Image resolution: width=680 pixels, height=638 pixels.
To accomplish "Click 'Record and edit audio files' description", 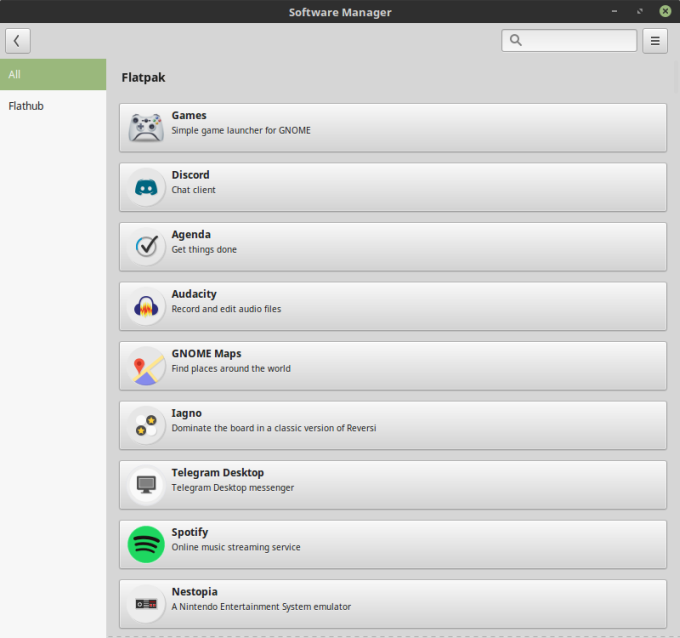I will [x=226, y=309].
